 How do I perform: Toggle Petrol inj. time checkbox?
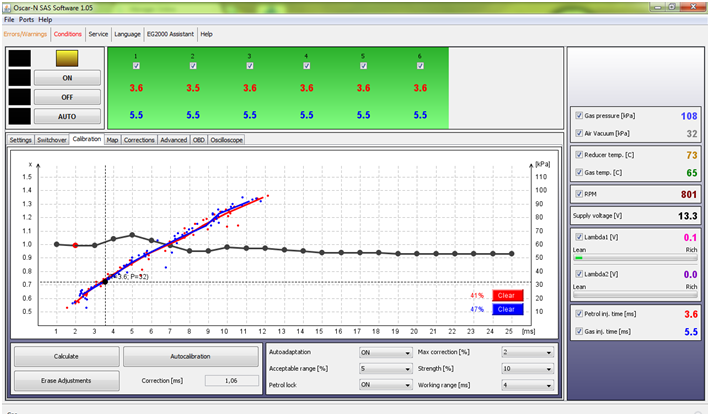pyautogui.click(x=579, y=313)
